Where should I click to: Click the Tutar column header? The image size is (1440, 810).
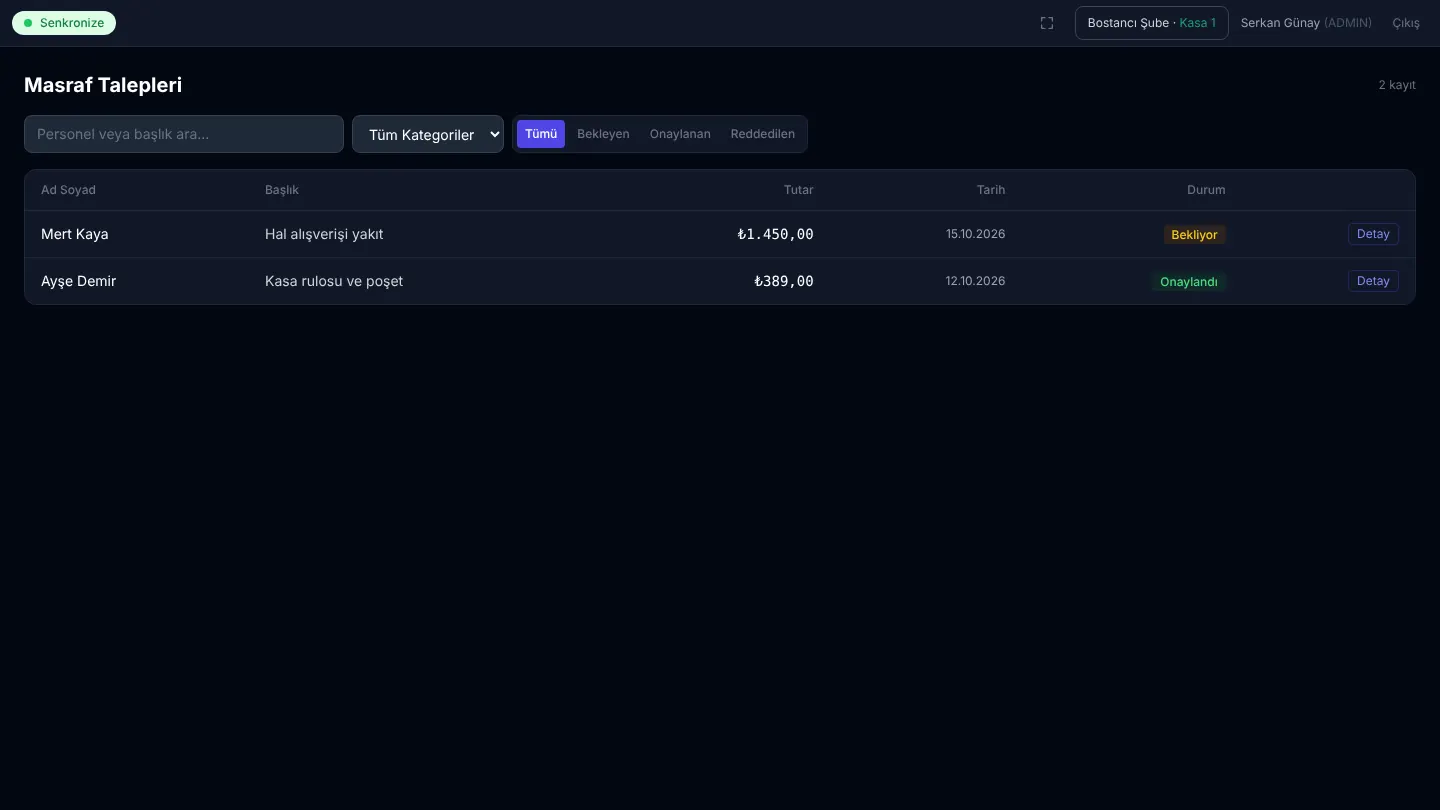(x=799, y=190)
